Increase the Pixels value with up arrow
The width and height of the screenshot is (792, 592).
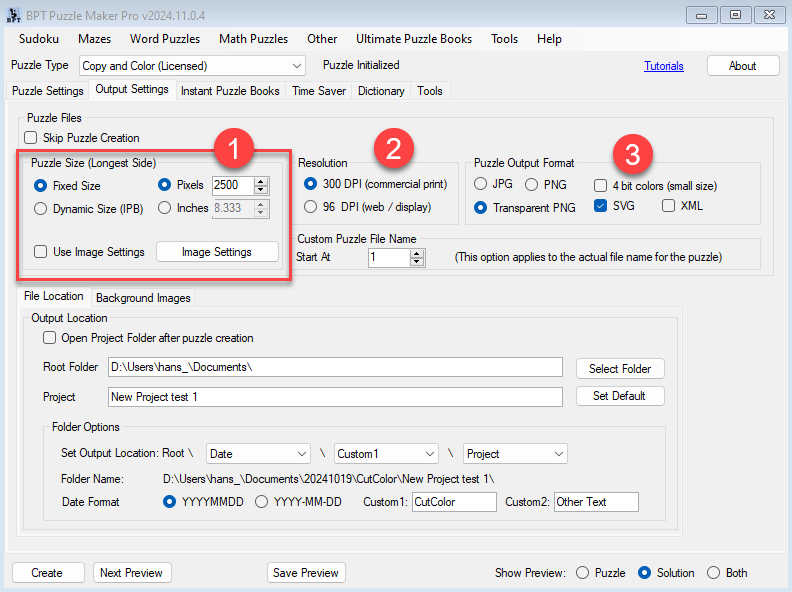pyautogui.click(x=261, y=181)
